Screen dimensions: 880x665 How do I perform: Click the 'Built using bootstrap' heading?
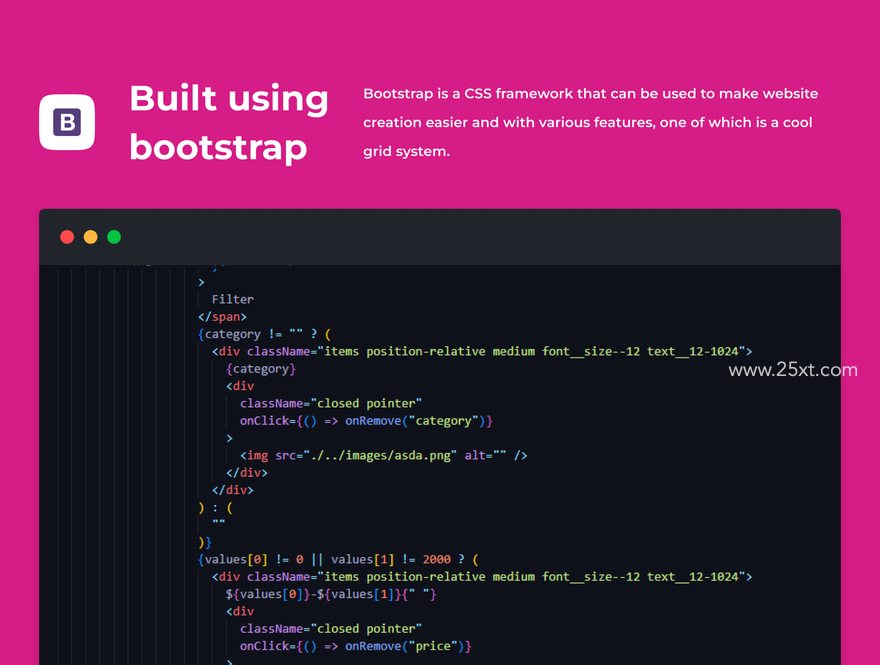pos(229,122)
